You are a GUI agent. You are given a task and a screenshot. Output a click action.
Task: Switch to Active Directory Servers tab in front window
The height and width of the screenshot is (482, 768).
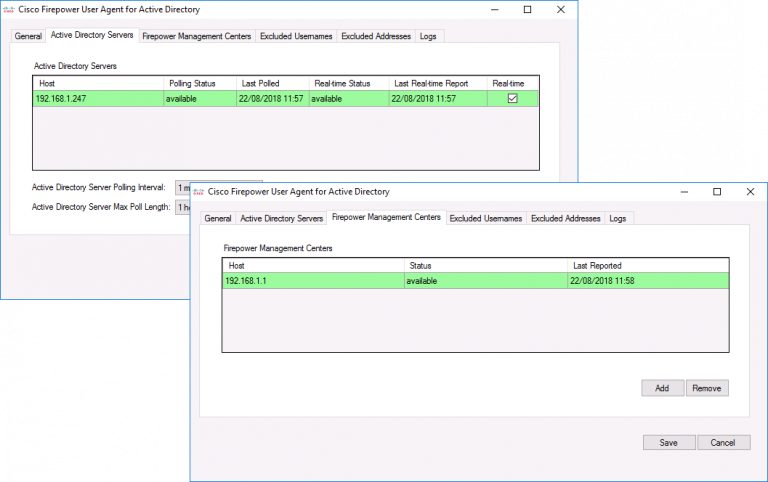tap(281, 218)
